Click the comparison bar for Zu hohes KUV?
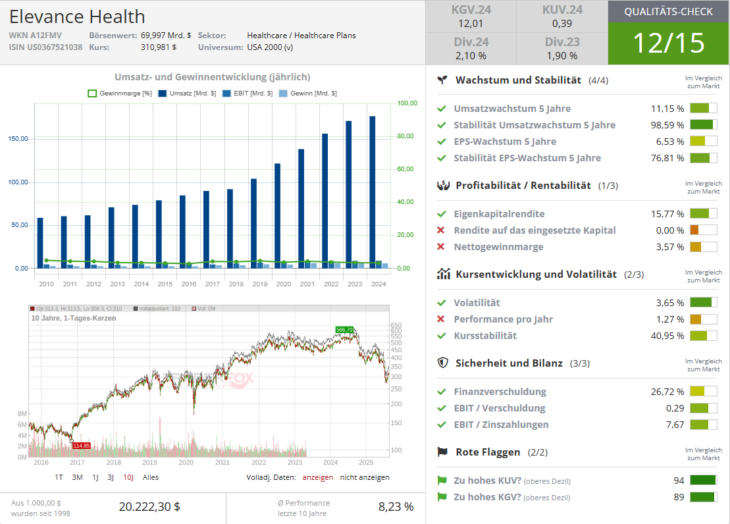Viewport: 730px width, 524px height. tap(703, 481)
